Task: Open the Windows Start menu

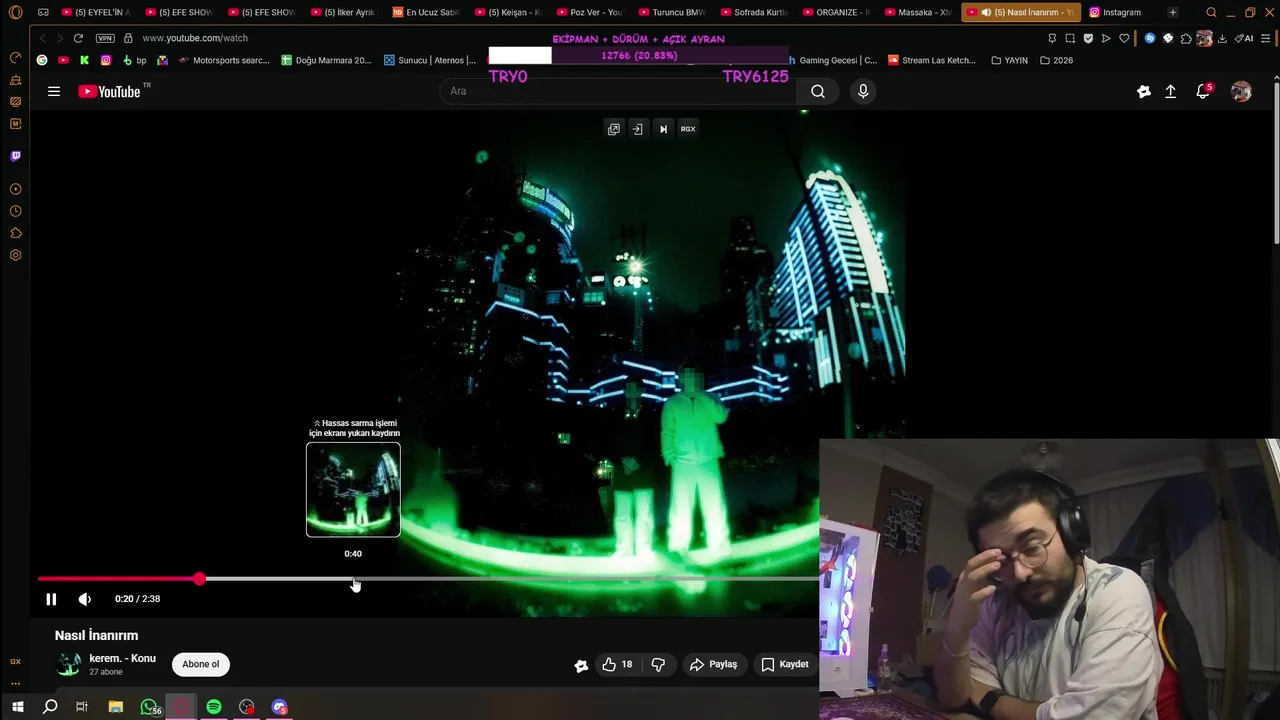Action: [x=17, y=707]
